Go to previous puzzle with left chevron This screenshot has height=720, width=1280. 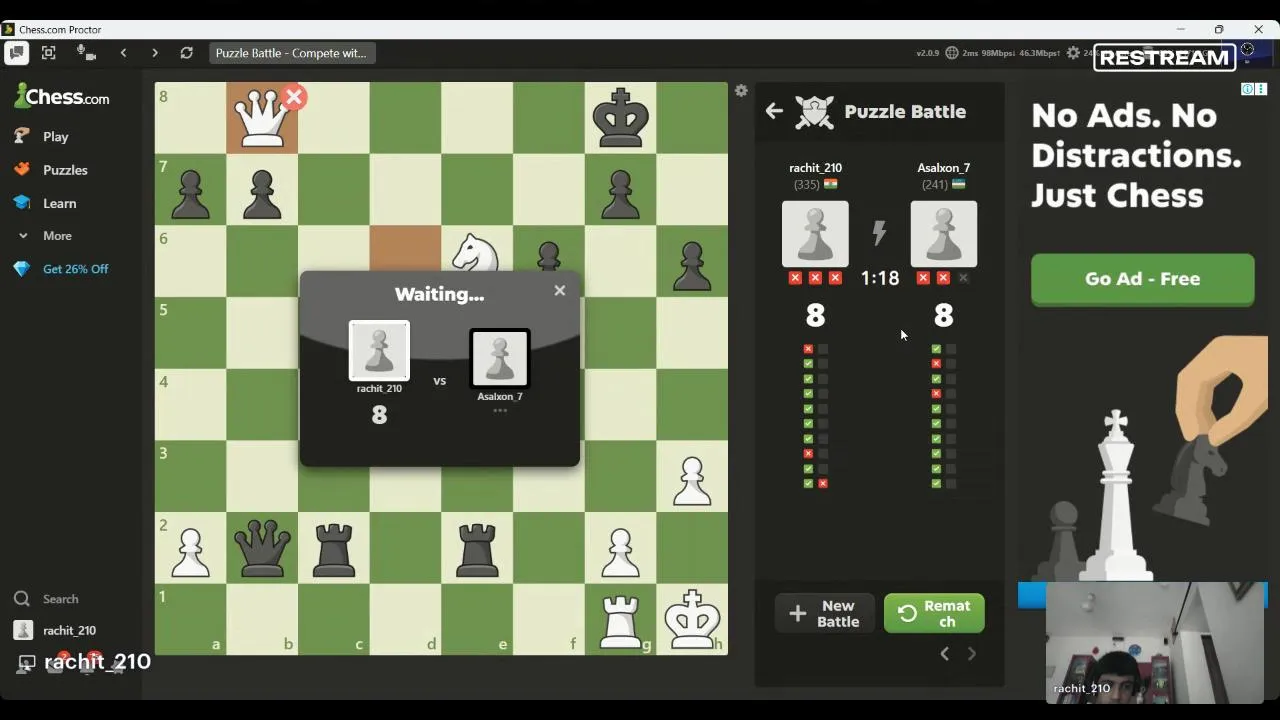944,654
